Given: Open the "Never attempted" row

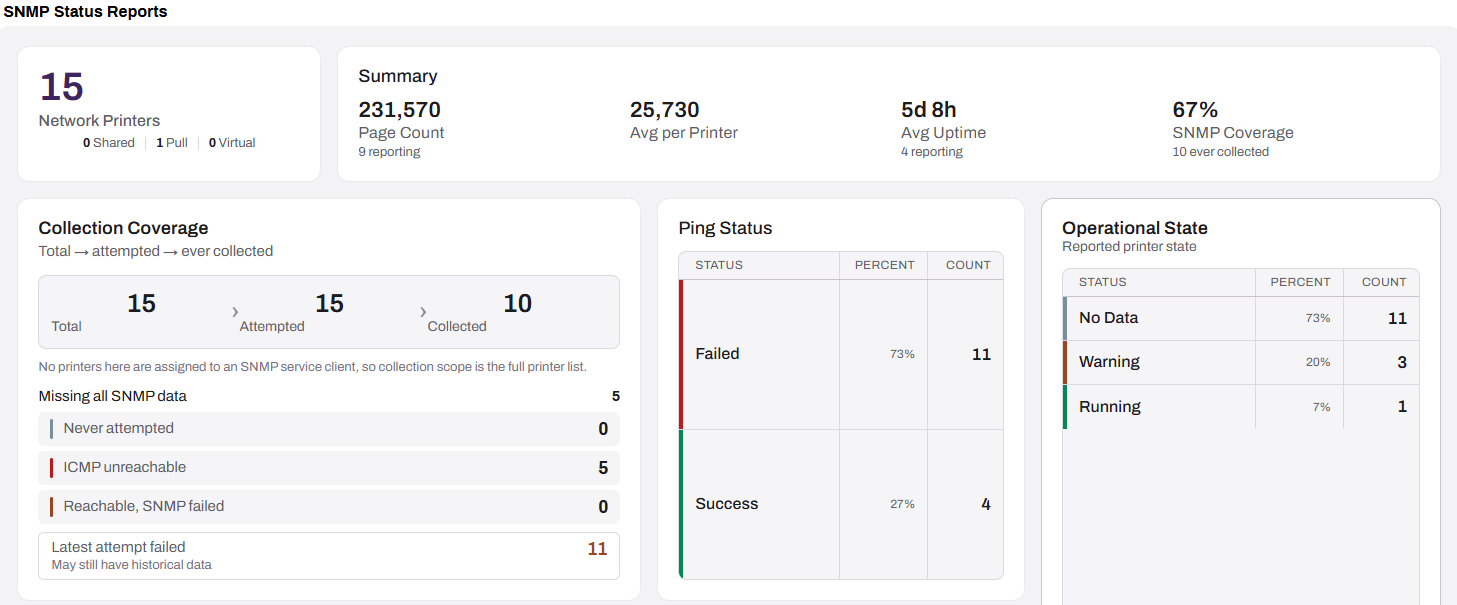Looking at the screenshot, I should point(329,429).
